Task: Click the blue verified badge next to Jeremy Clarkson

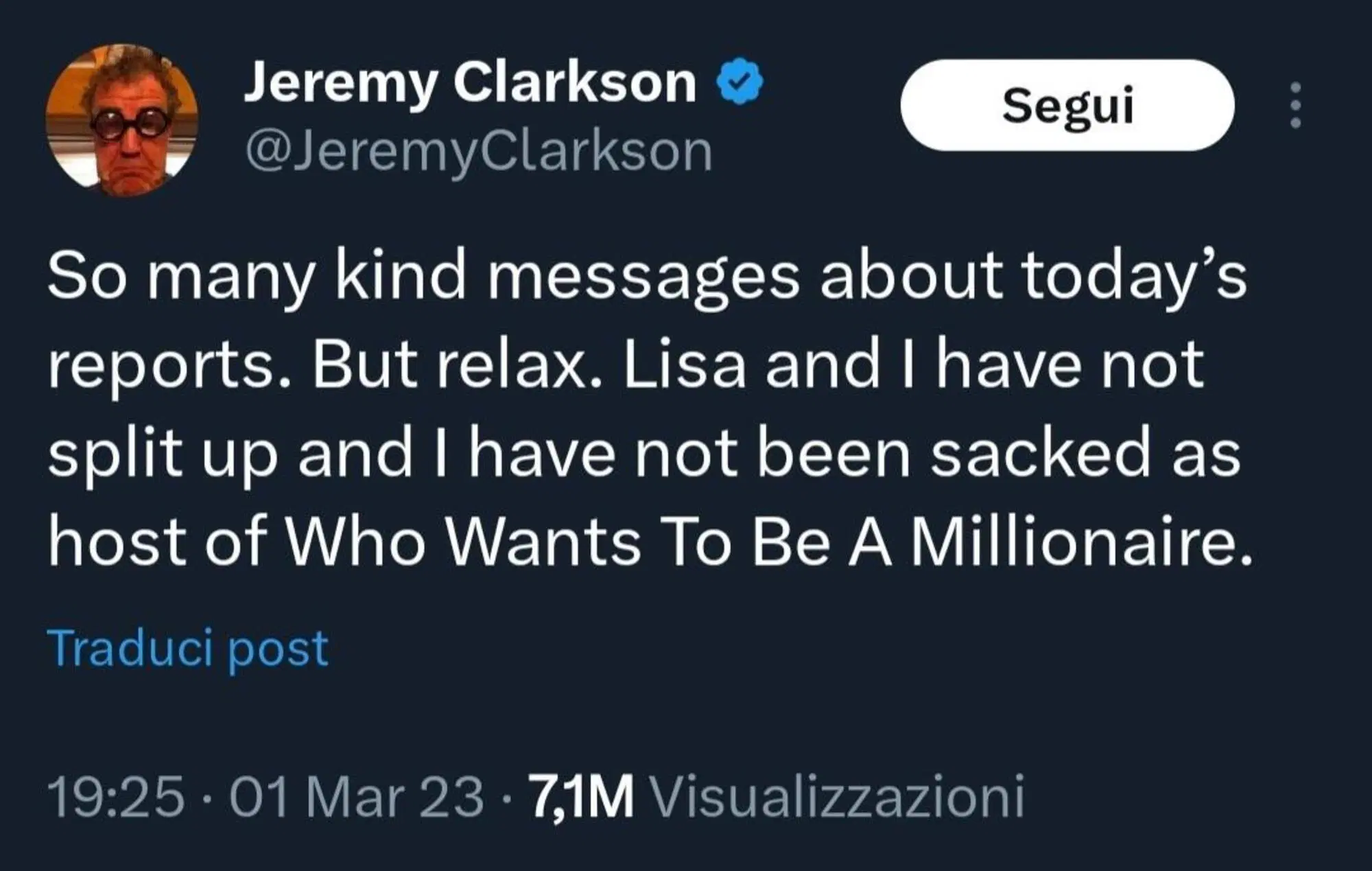Action: pyautogui.click(x=739, y=80)
